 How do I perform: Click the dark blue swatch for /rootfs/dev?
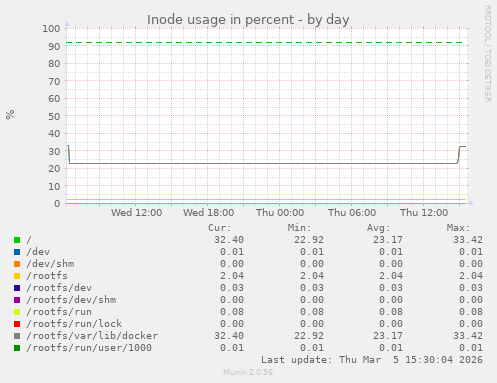pos(17,288)
